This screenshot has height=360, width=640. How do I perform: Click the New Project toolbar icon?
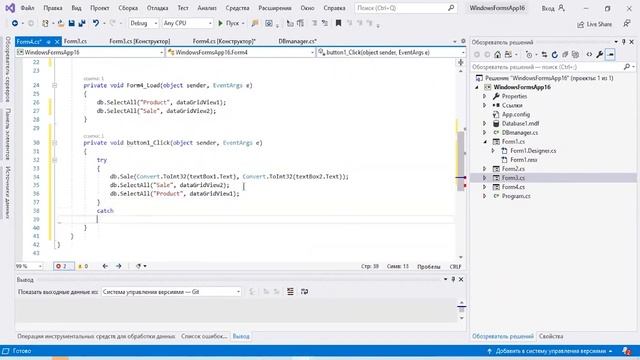click(45, 23)
